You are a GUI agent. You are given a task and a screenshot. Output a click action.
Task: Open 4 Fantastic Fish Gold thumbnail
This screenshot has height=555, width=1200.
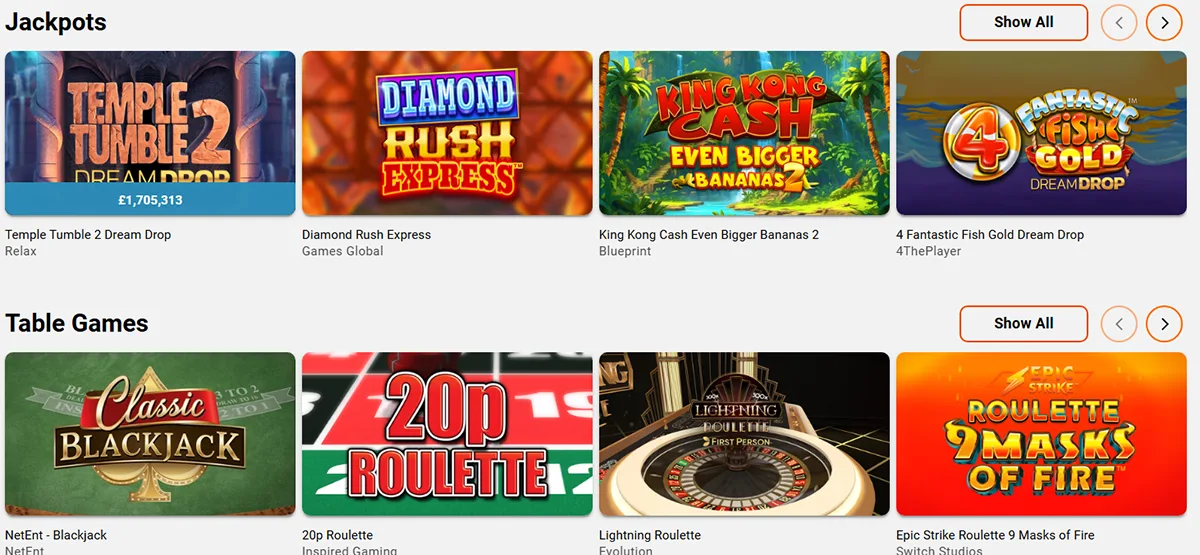point(1041,133)
